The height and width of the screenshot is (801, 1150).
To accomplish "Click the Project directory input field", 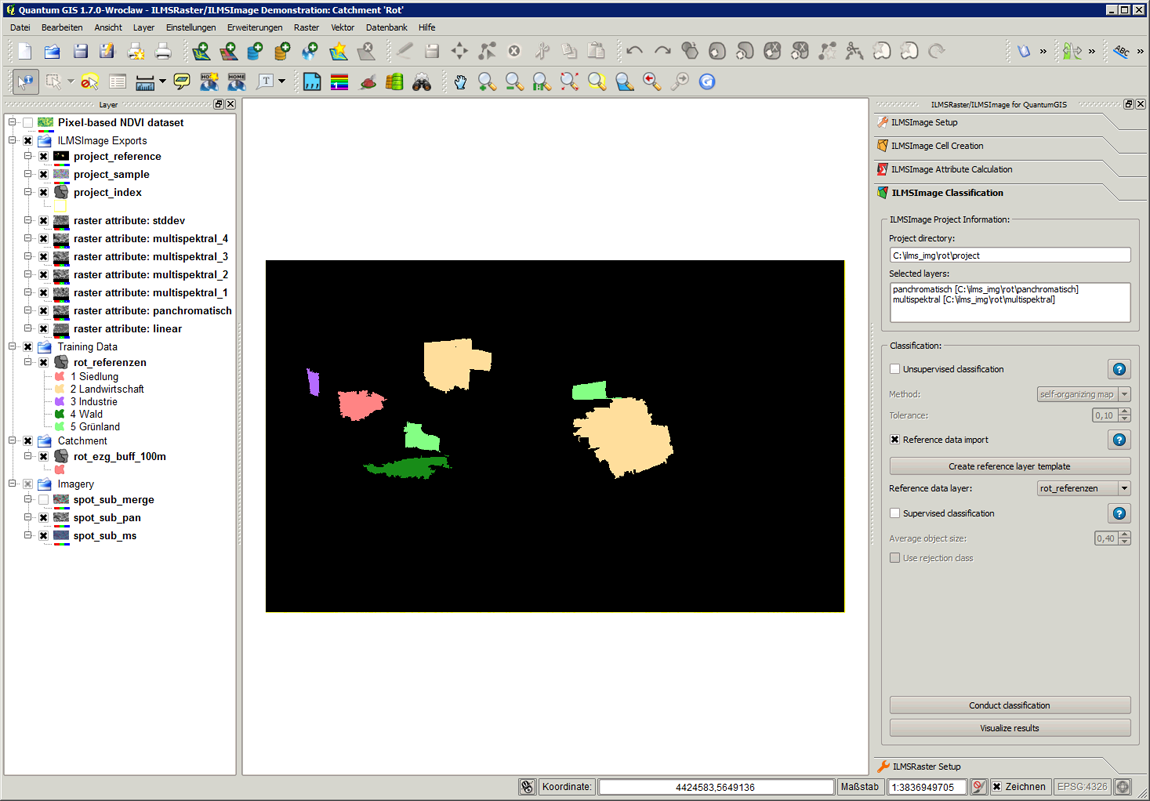I will coord(1009,256).
